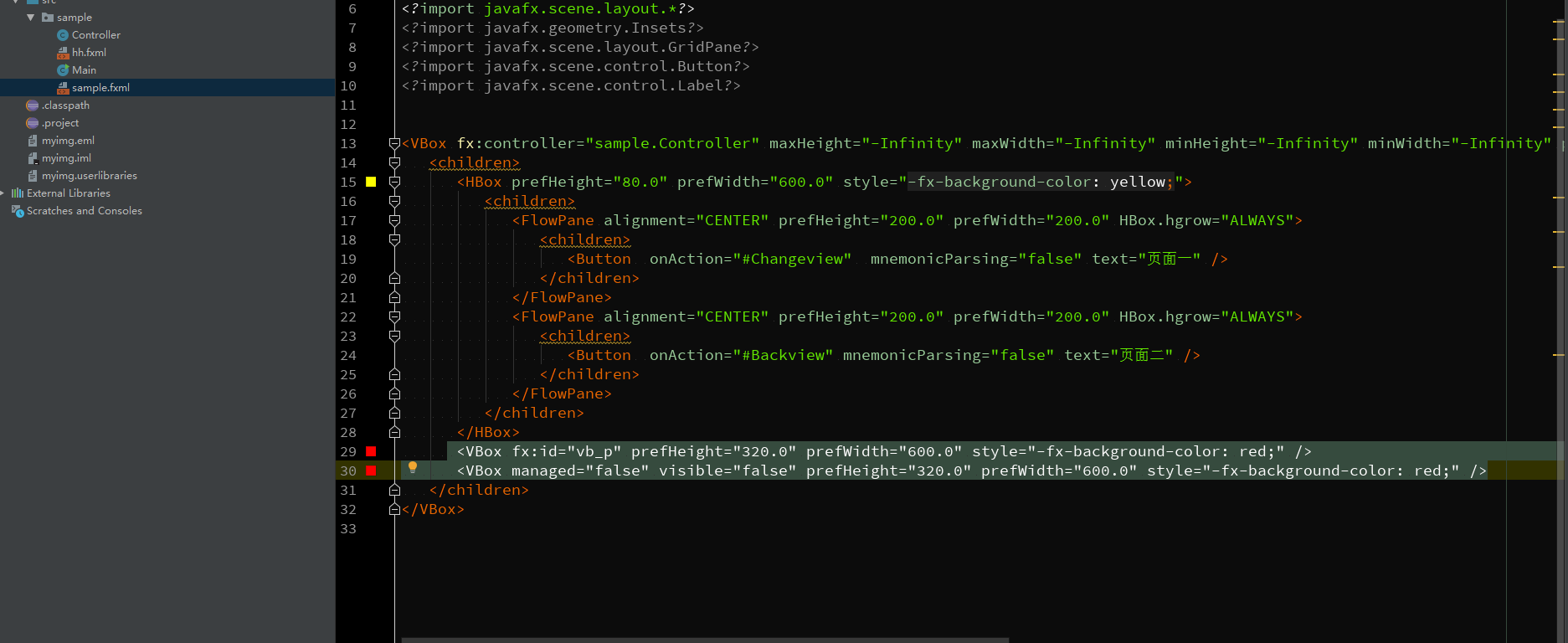Click the External Libraries icon
This screenshot has width=1568, height=643.
[18, 193]
